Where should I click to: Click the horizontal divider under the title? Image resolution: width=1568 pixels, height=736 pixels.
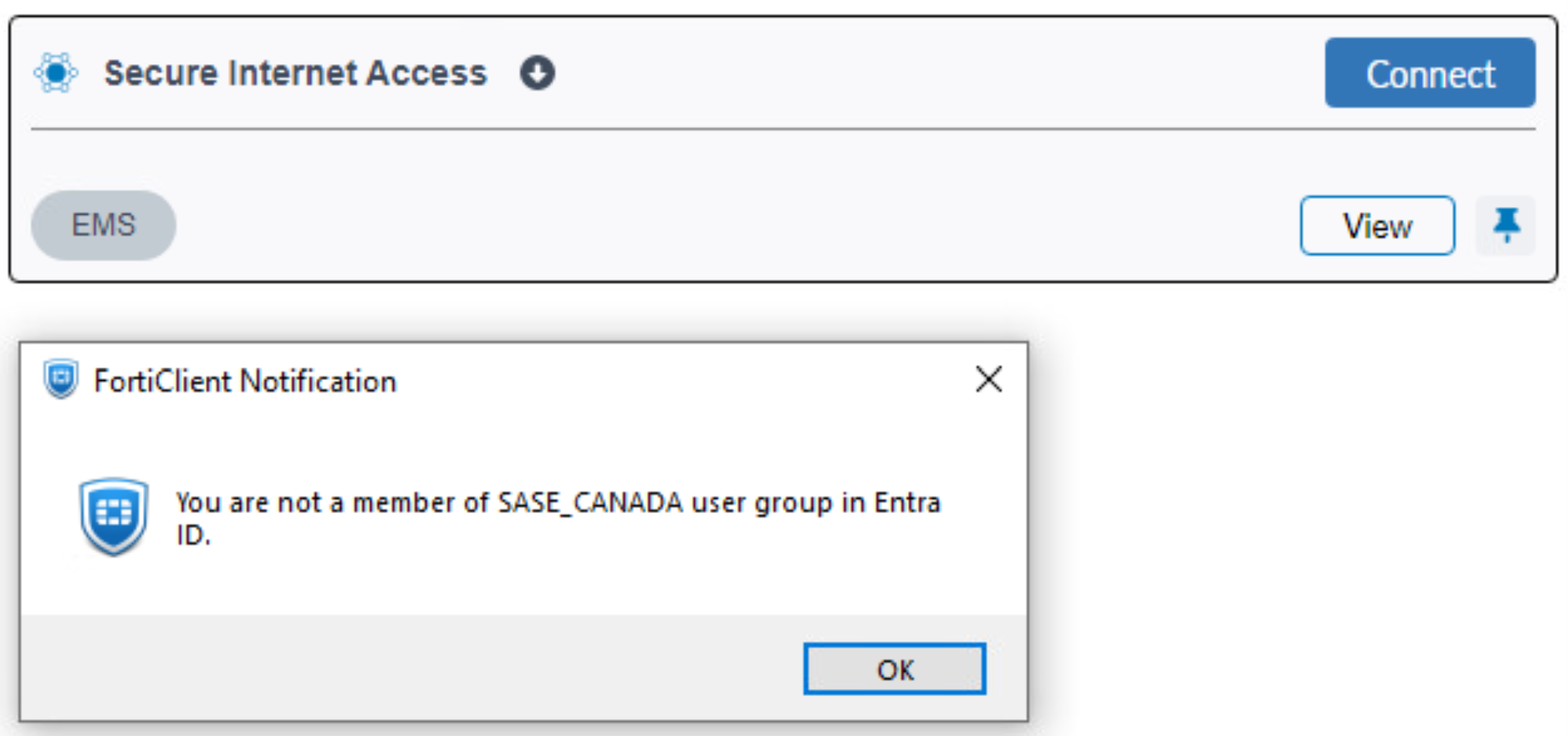783,129
